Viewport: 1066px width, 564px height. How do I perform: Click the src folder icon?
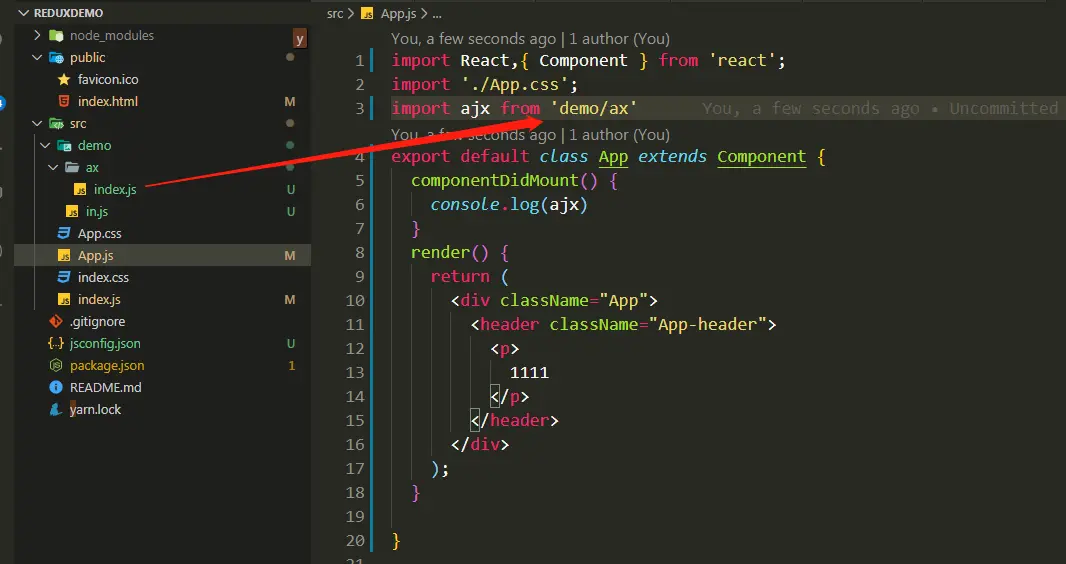tap(56, 124)
